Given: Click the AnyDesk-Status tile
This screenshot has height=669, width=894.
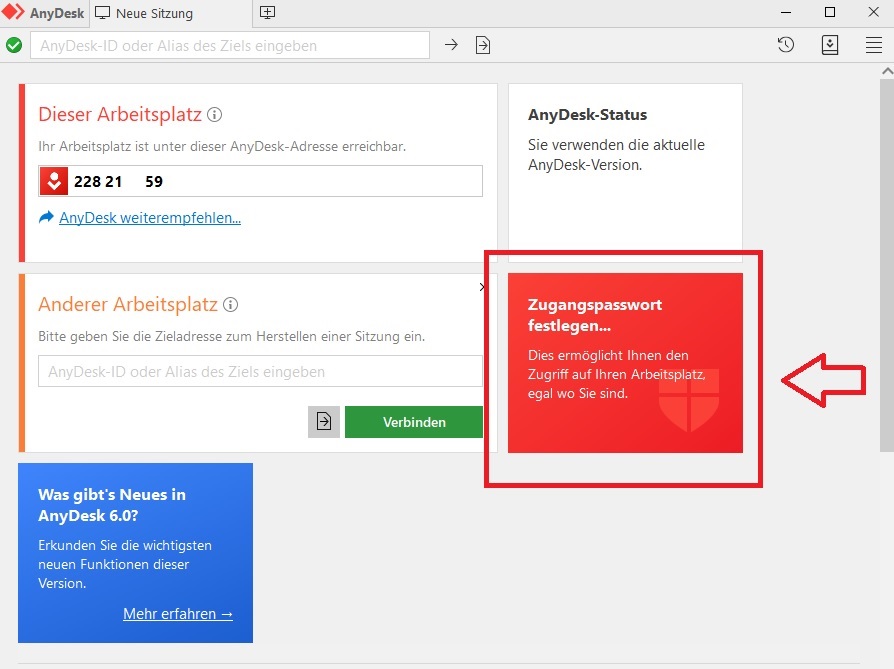Looking at the screenshot, I should [625, 173].
